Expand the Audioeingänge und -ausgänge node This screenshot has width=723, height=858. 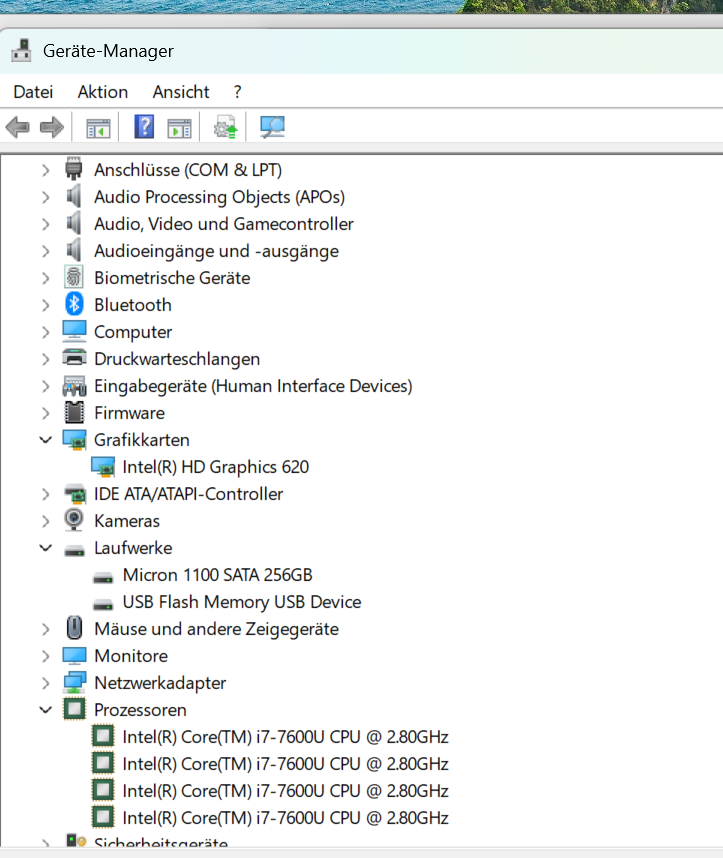(x=45, y=251)
